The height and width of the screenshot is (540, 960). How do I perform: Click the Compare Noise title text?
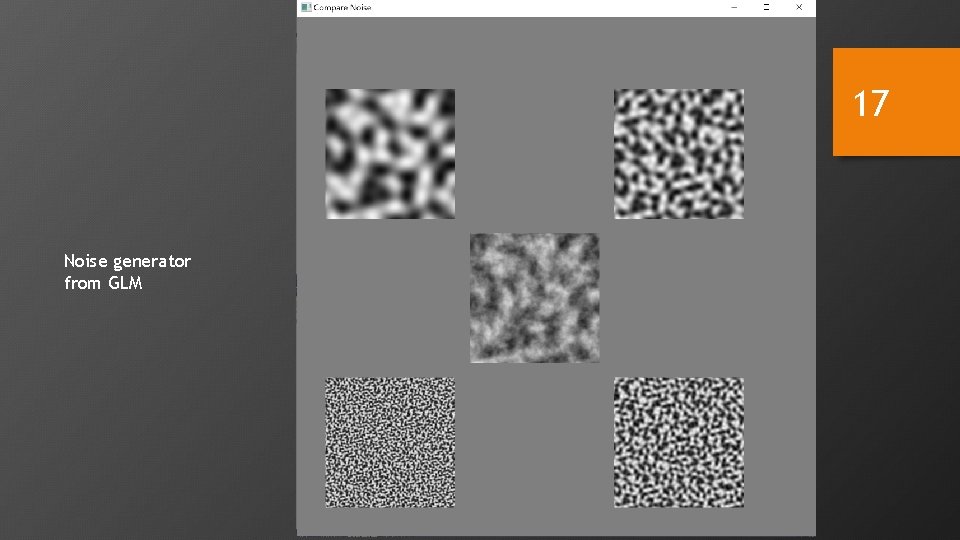(x=342, y=7)
